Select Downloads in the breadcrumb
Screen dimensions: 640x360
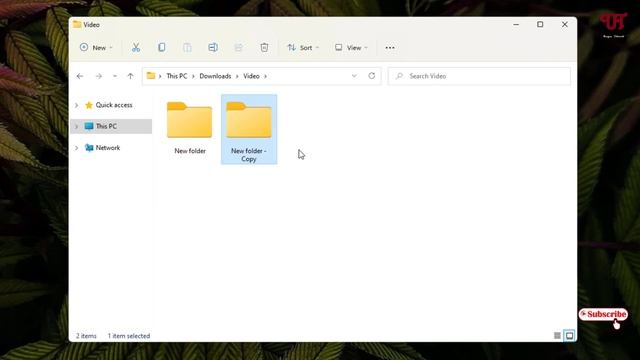(215, 76)
